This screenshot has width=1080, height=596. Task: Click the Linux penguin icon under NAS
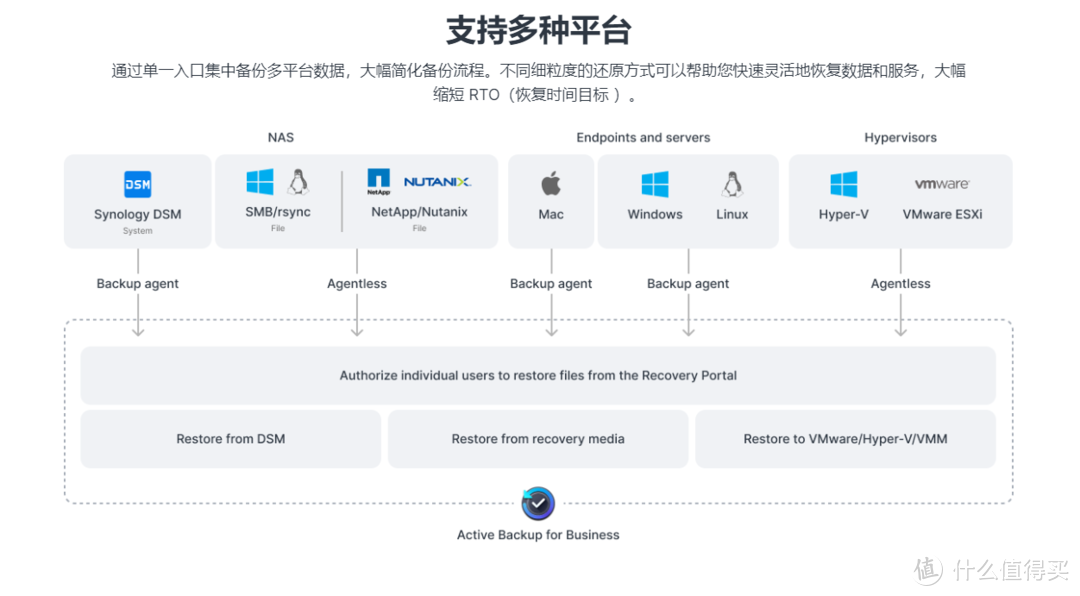tap(299, 184)
